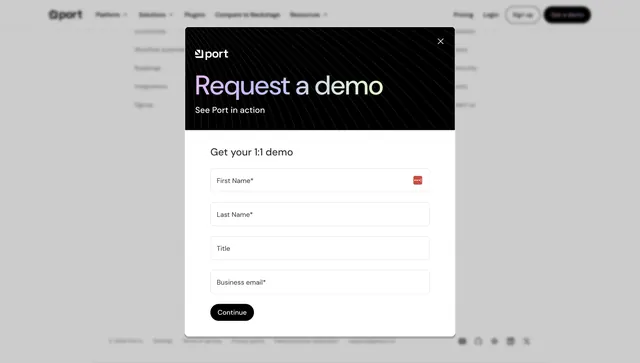This screenshot has width=640, height=363.
Task: Click the red password manager icon in First Name
Action: tap(418, 180)
